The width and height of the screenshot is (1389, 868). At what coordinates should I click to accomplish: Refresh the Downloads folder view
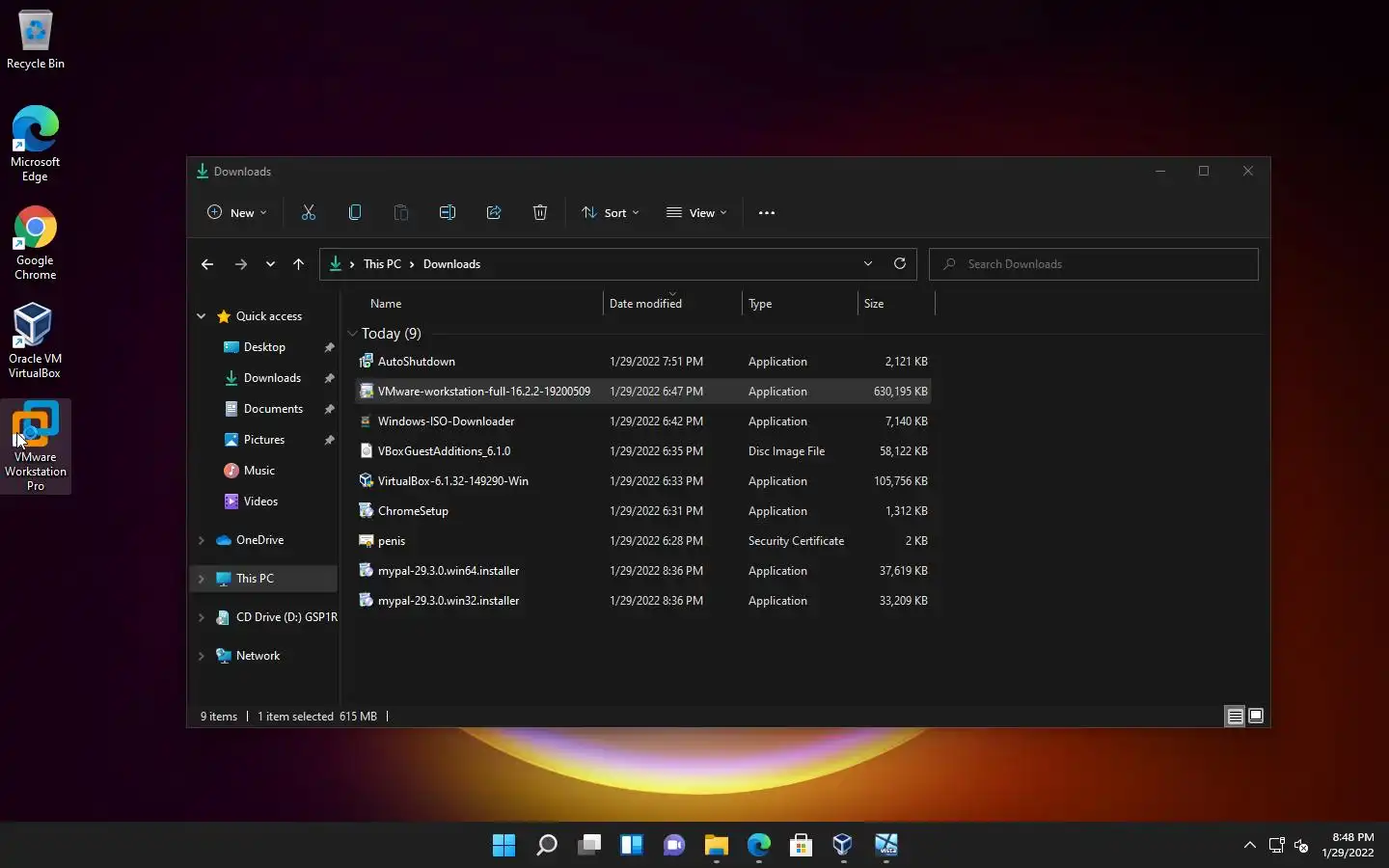900,263
